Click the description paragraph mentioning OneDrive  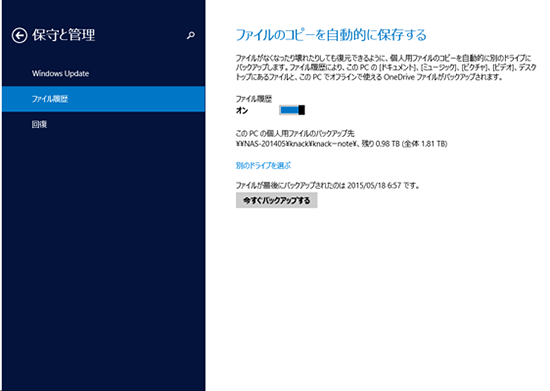coord(386,67)
